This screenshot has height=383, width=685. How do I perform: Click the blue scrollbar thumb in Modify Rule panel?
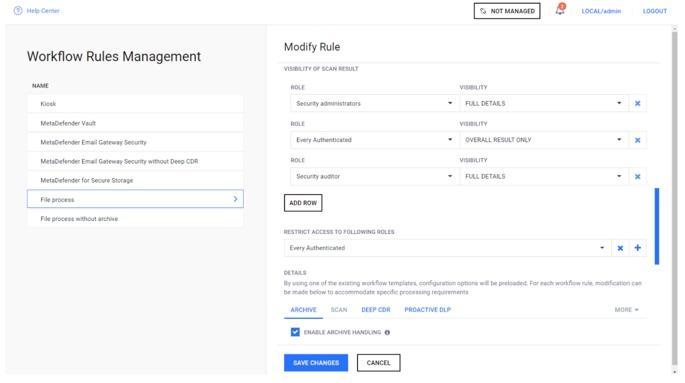click(x=657, y=226)
